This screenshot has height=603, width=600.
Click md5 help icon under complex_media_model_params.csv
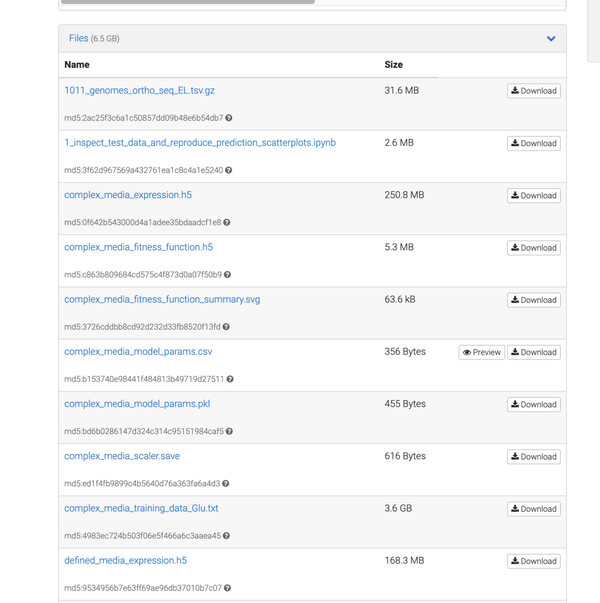coord(230,379)
